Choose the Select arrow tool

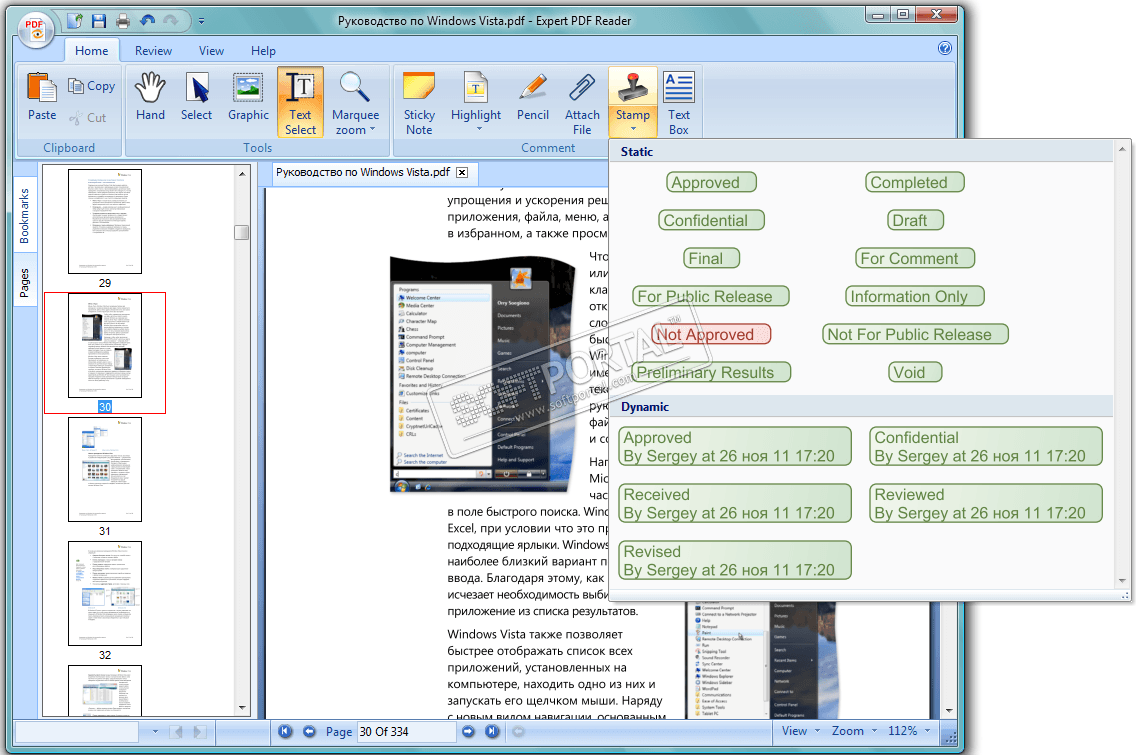click(x=196, y=97)
